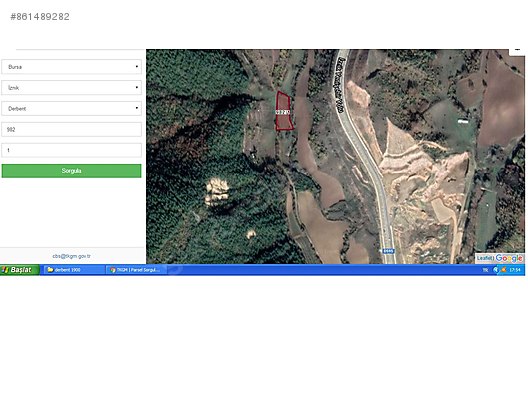This screenshot has height=396, width=528.
Task: Click the white map control at top-right
Action: coord(517,51)
